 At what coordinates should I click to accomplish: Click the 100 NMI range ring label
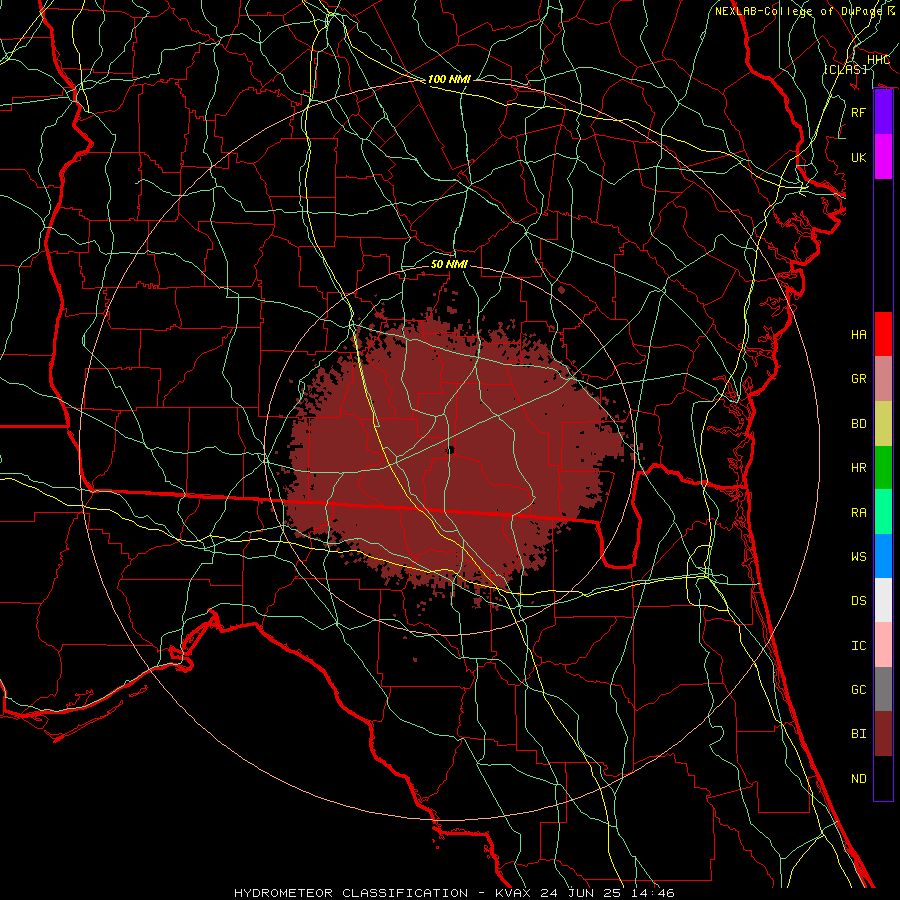point(449,79)
